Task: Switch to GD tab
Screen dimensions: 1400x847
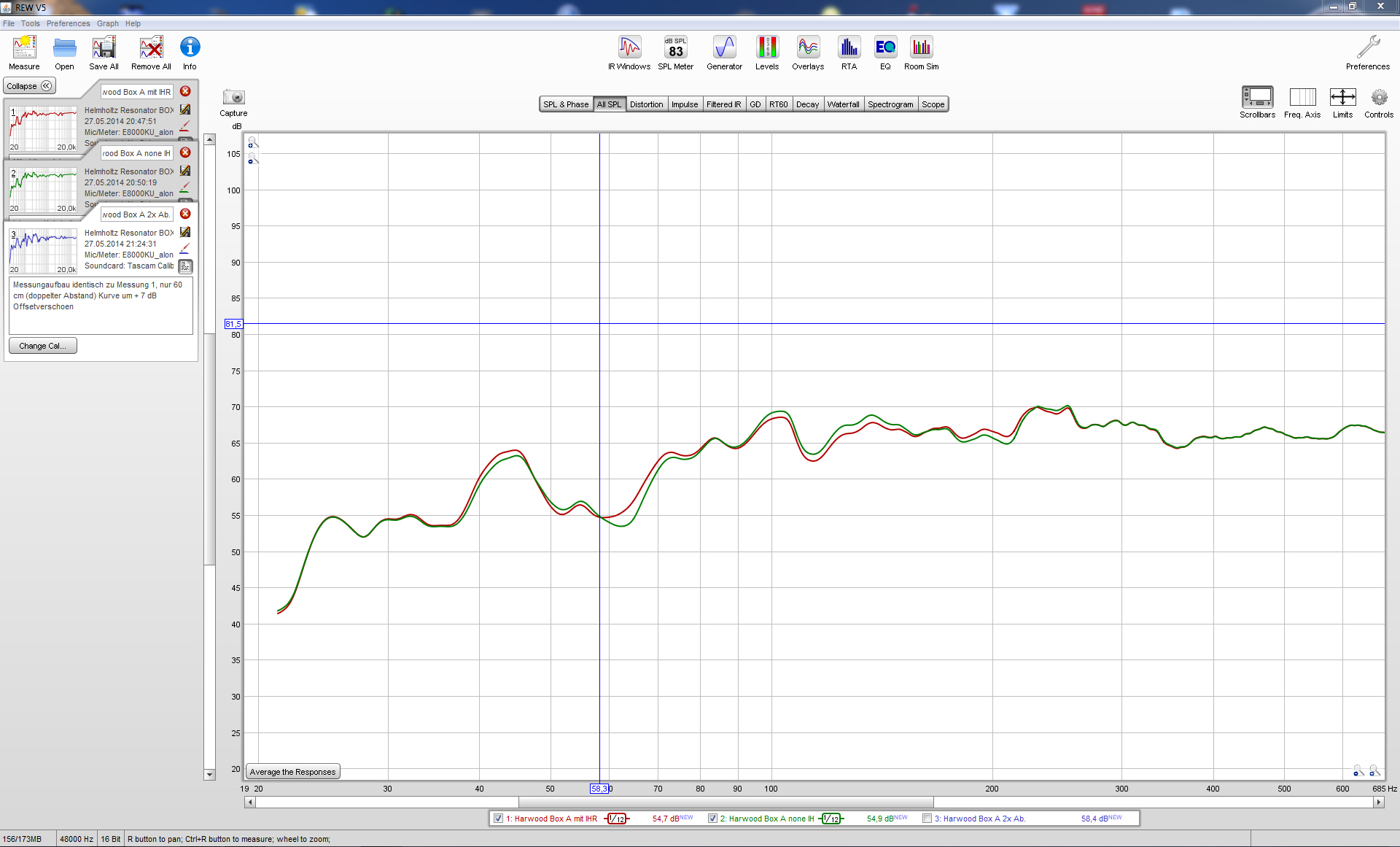Action: coord(755,104)
